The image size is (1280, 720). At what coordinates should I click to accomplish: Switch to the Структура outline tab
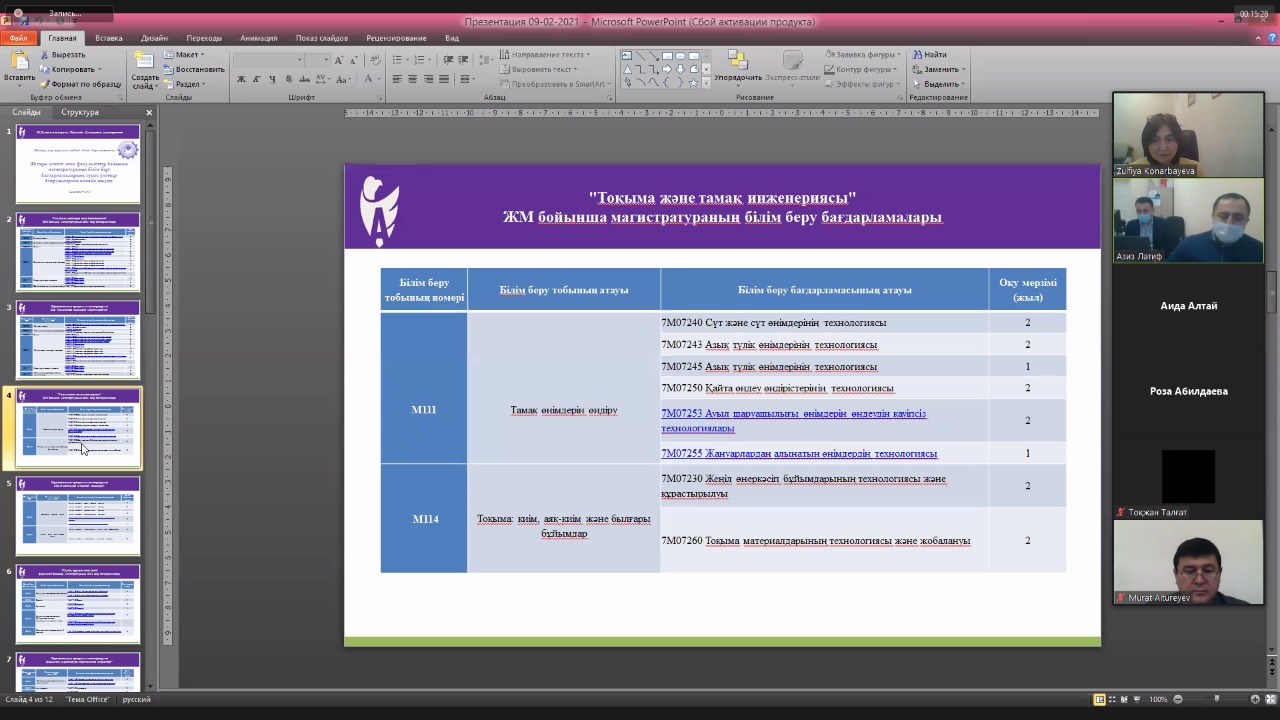click(x=79, y=112)
